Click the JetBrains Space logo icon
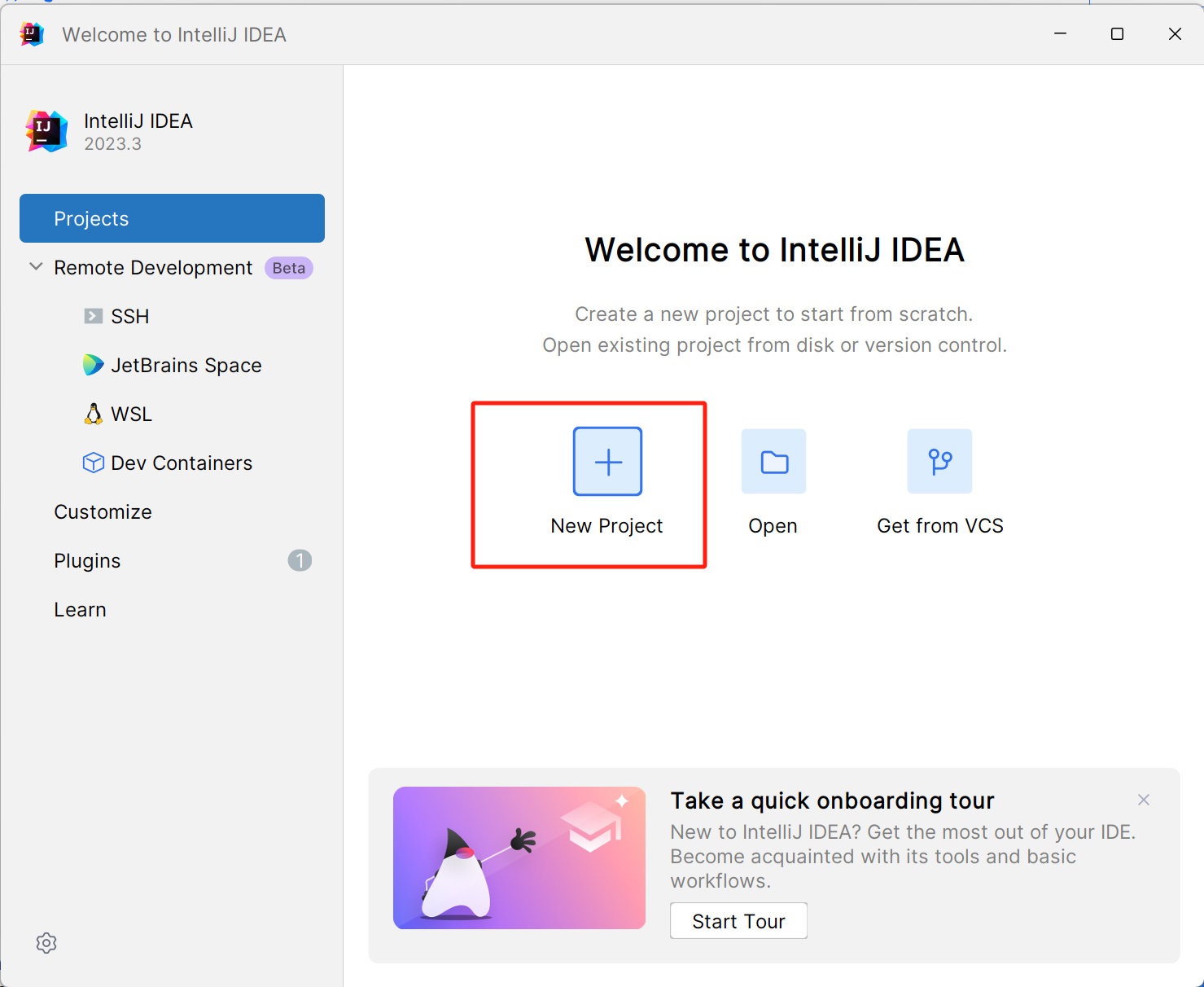The width and height of the screenshot is (1204, 987). (94, 365)
